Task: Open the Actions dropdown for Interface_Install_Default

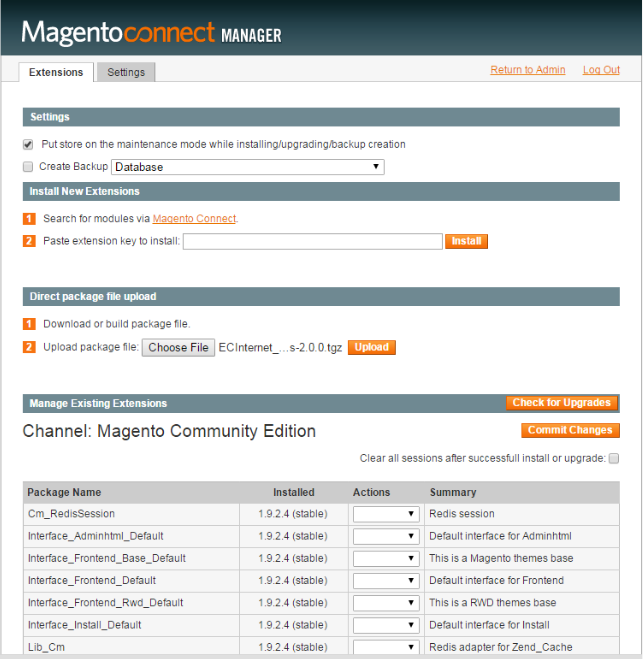Action: 386,625
